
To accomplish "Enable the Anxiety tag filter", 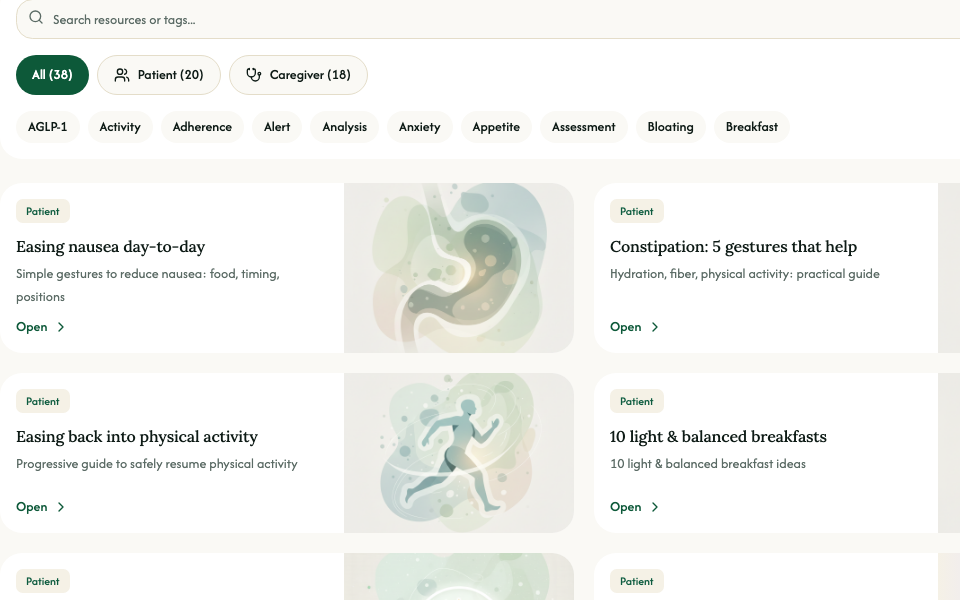I will pyautogui.click(x=419, y=127).
